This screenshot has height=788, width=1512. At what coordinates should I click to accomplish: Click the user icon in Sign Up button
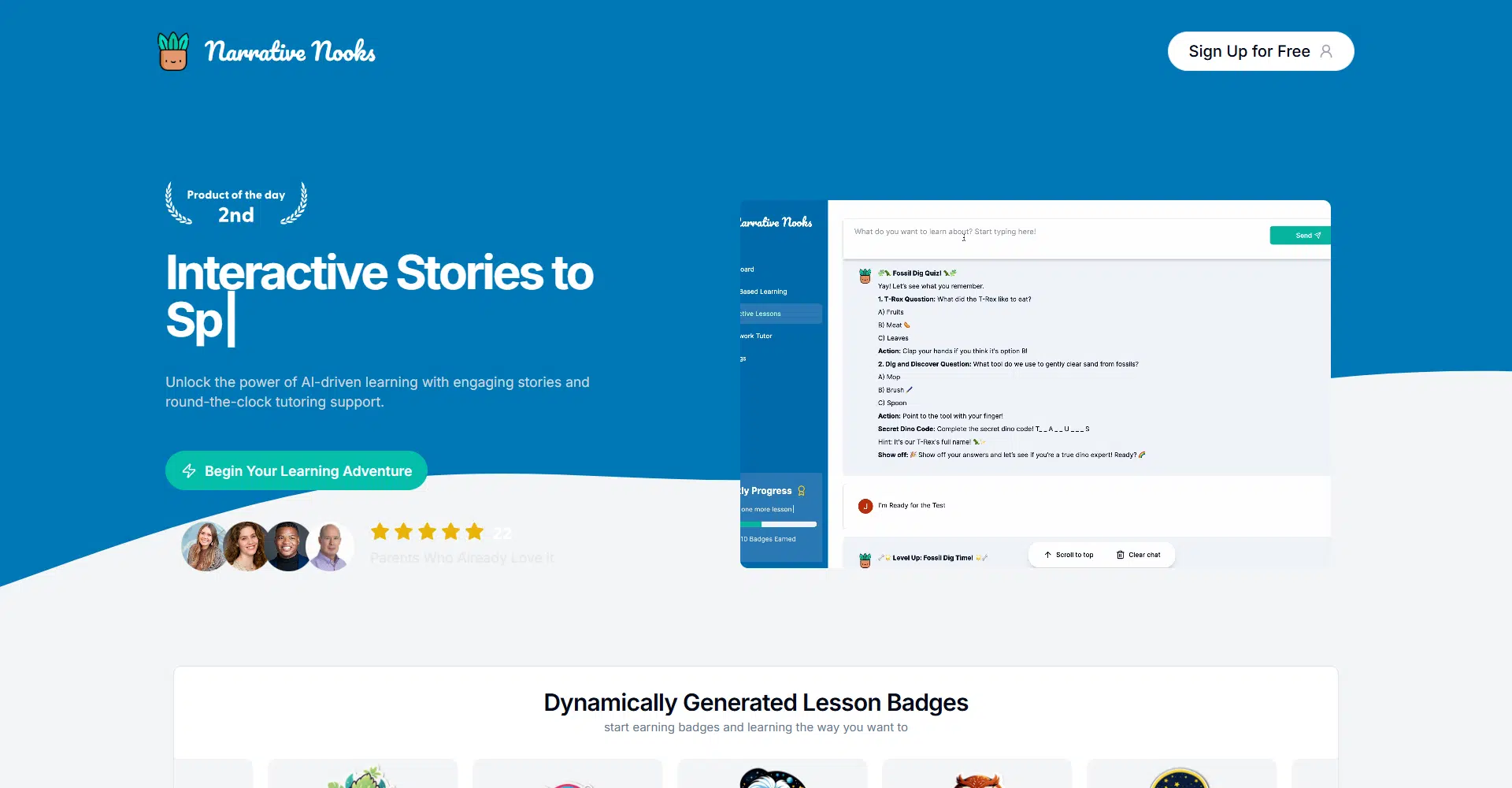point(1326,51)
